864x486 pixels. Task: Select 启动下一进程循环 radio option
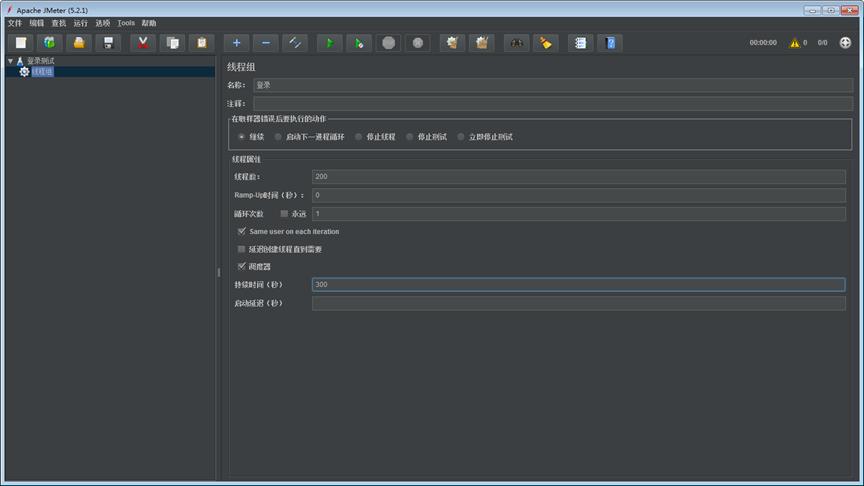tap(278, 137)
